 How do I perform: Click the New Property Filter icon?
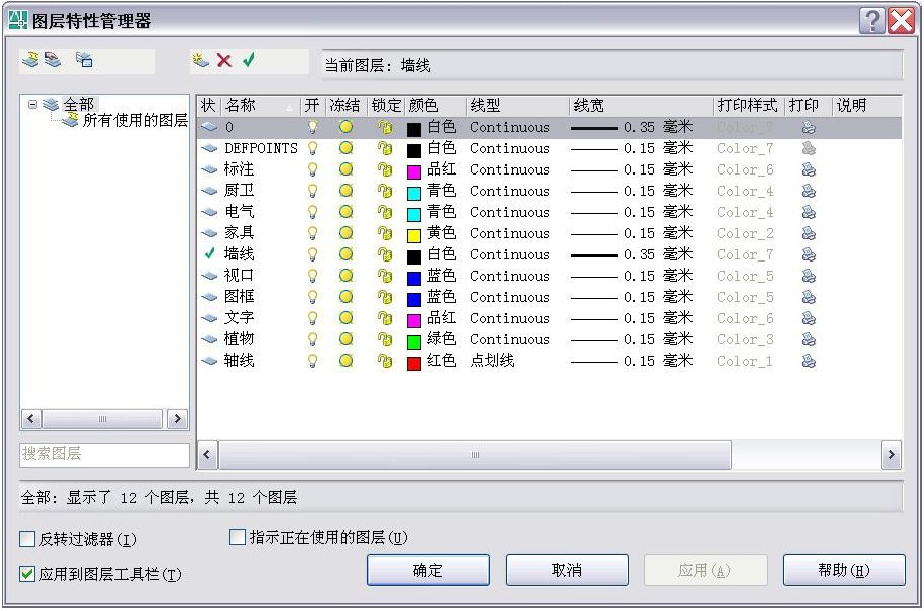coord(30,60)
